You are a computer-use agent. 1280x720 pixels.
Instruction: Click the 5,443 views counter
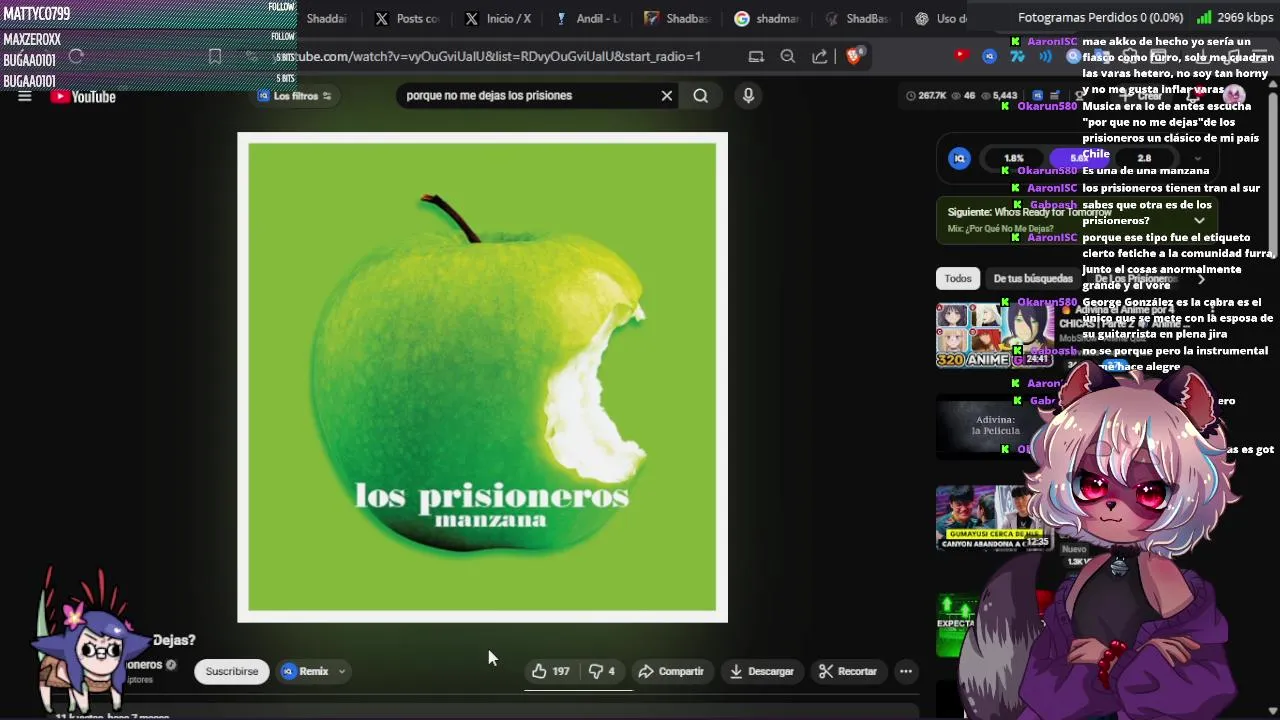(x=998, y=96)
